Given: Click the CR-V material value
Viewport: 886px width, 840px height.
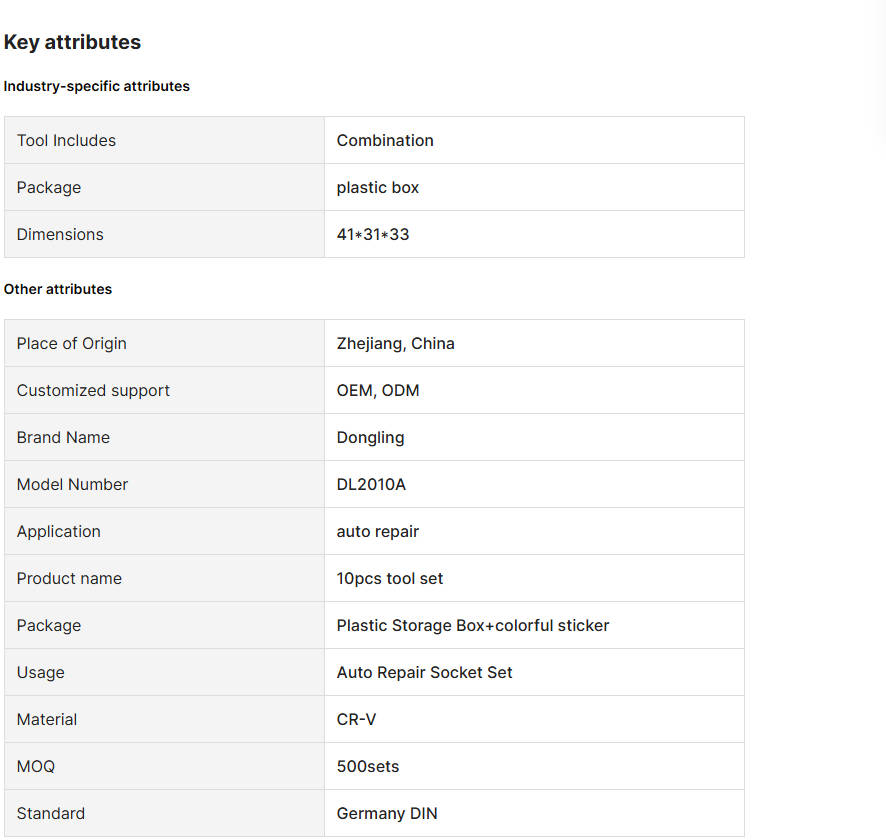Looking at the screenshot, I should 356,719.
